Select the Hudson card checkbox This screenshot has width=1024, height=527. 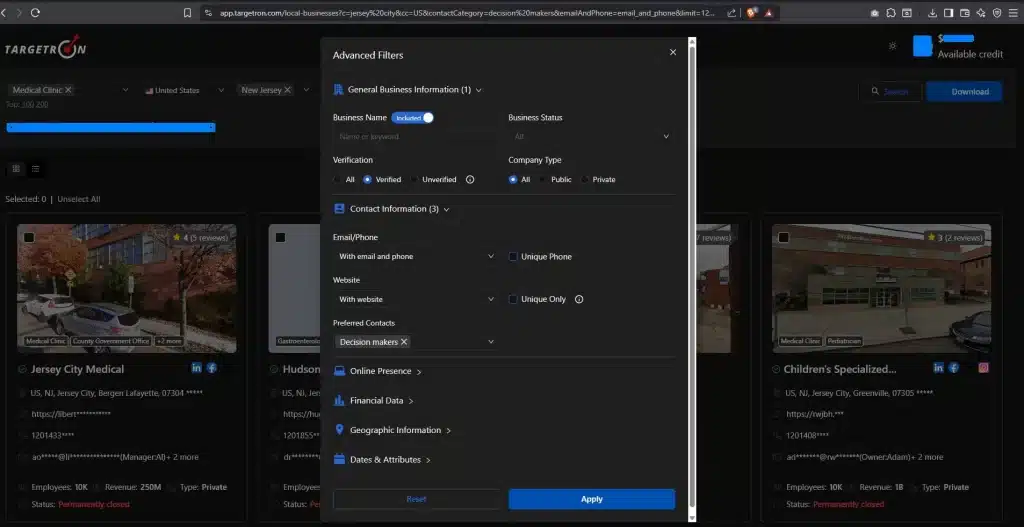(280, 237)
